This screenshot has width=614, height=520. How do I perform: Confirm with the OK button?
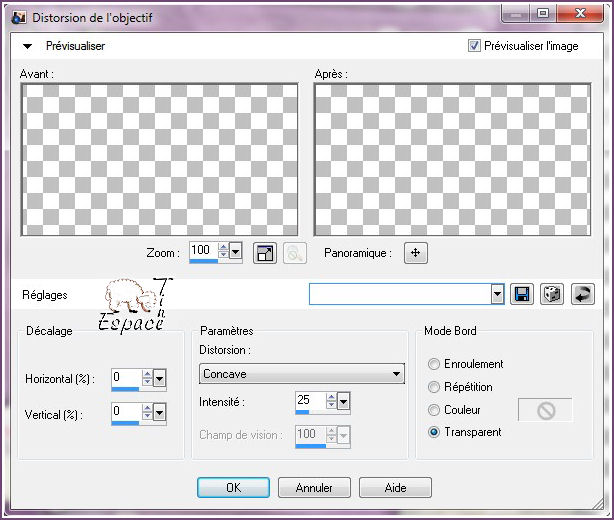tap(233, 488)
